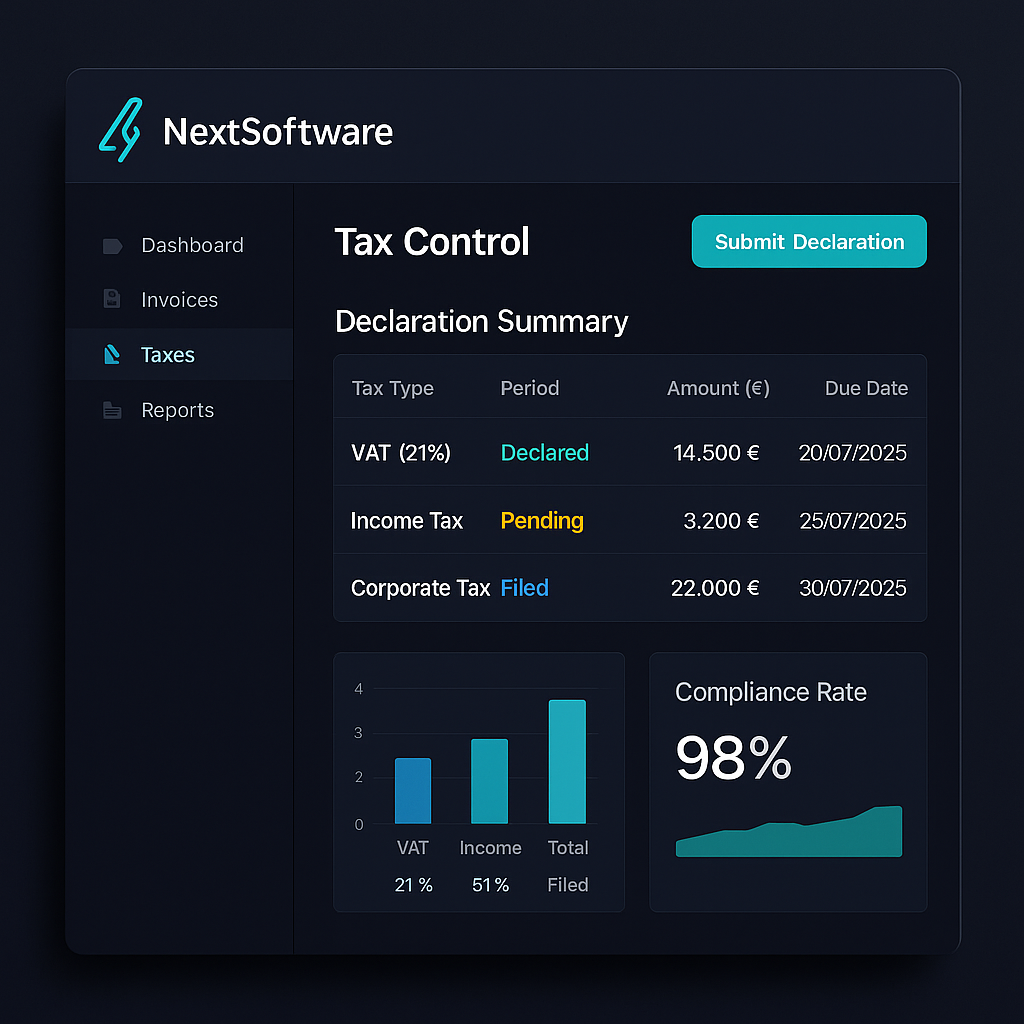Viewport: 1024px width, 1024px height.
Task: Open the Dashboard menu item
Action: click(x=192, y=246)
